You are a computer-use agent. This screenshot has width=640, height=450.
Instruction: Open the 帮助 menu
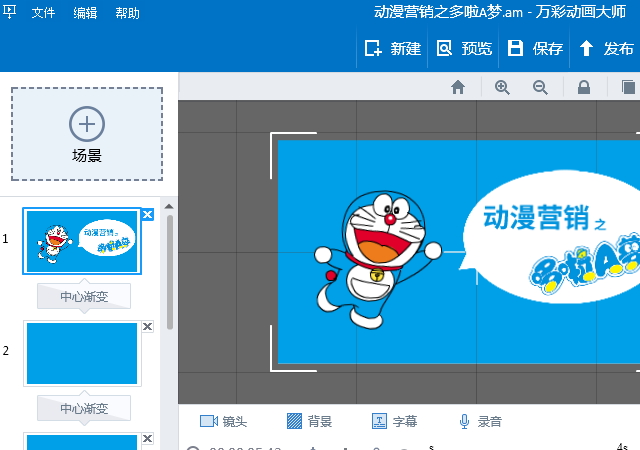[127, 13]
